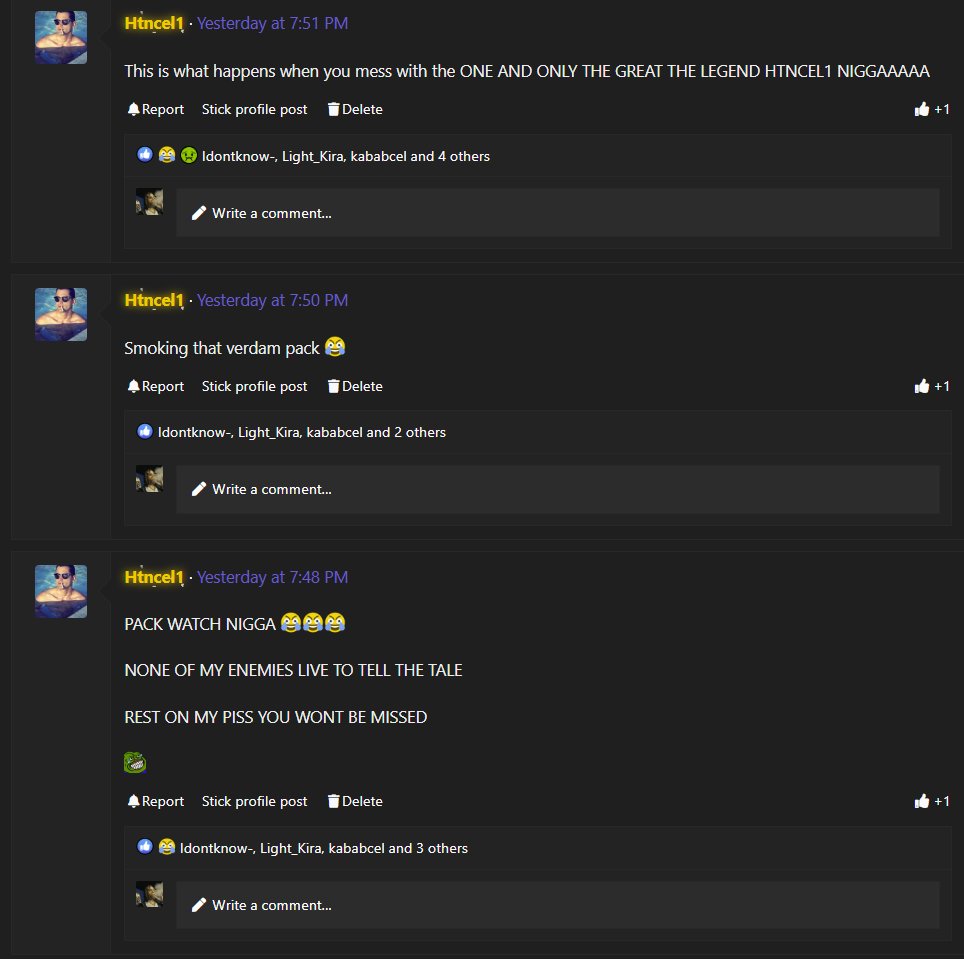Write a comment on the top post

tap(558, 213)
